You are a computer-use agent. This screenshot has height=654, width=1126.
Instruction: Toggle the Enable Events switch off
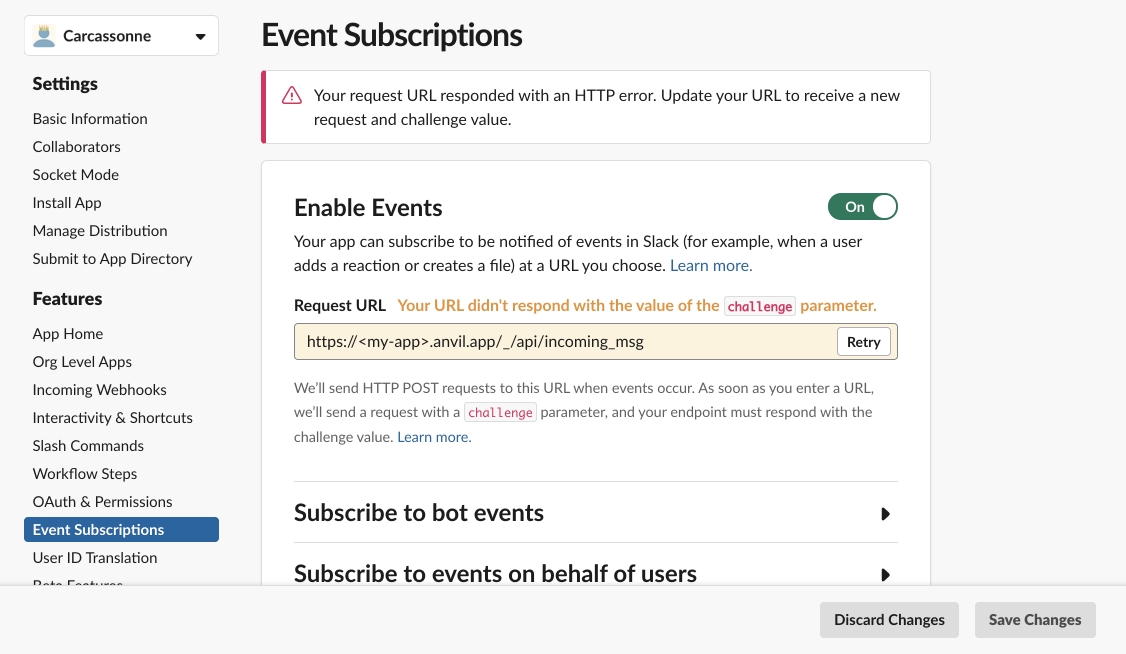tap(862, 207)
